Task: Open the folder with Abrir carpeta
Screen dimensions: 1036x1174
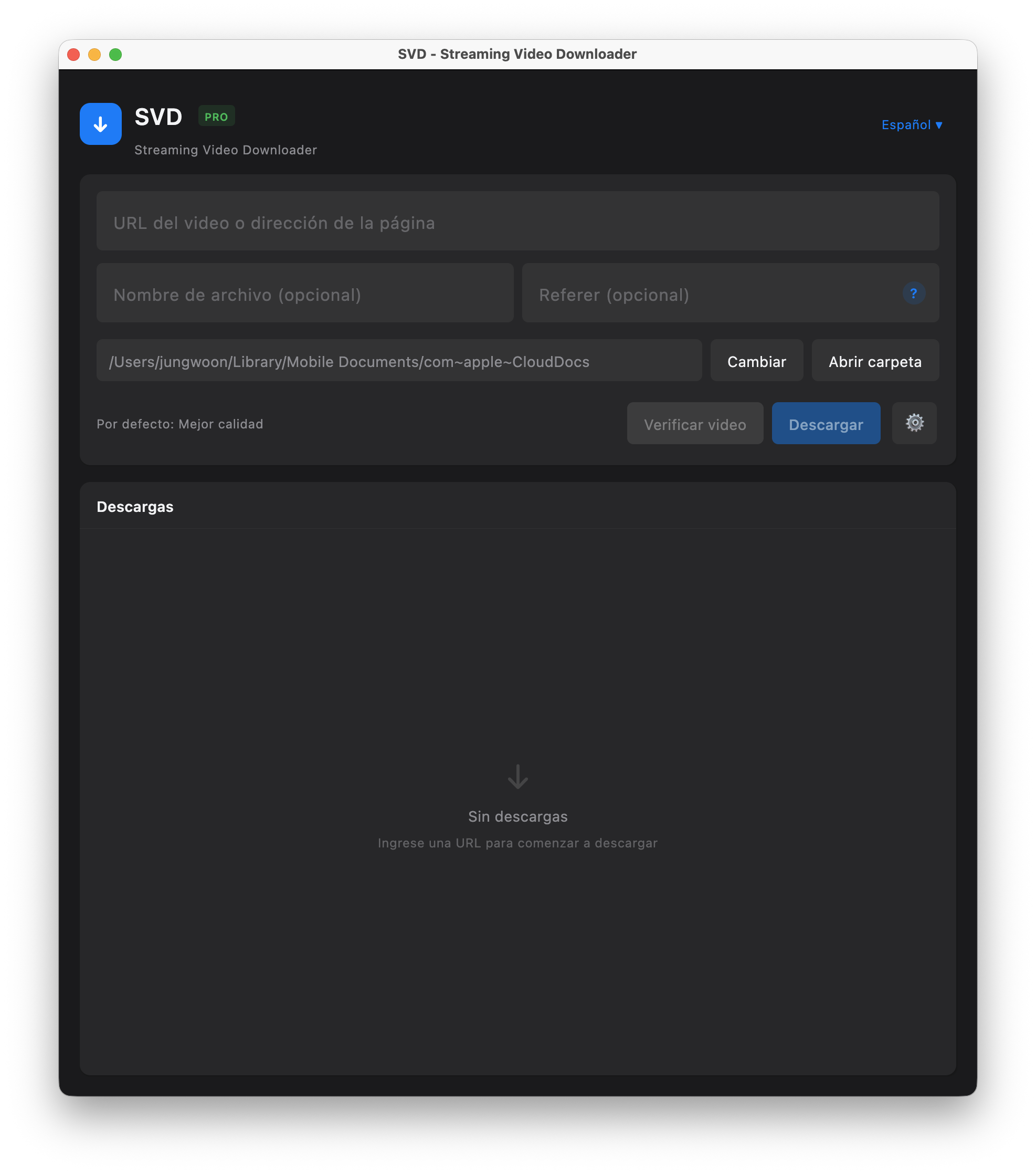Action: (x=875, y=361)
